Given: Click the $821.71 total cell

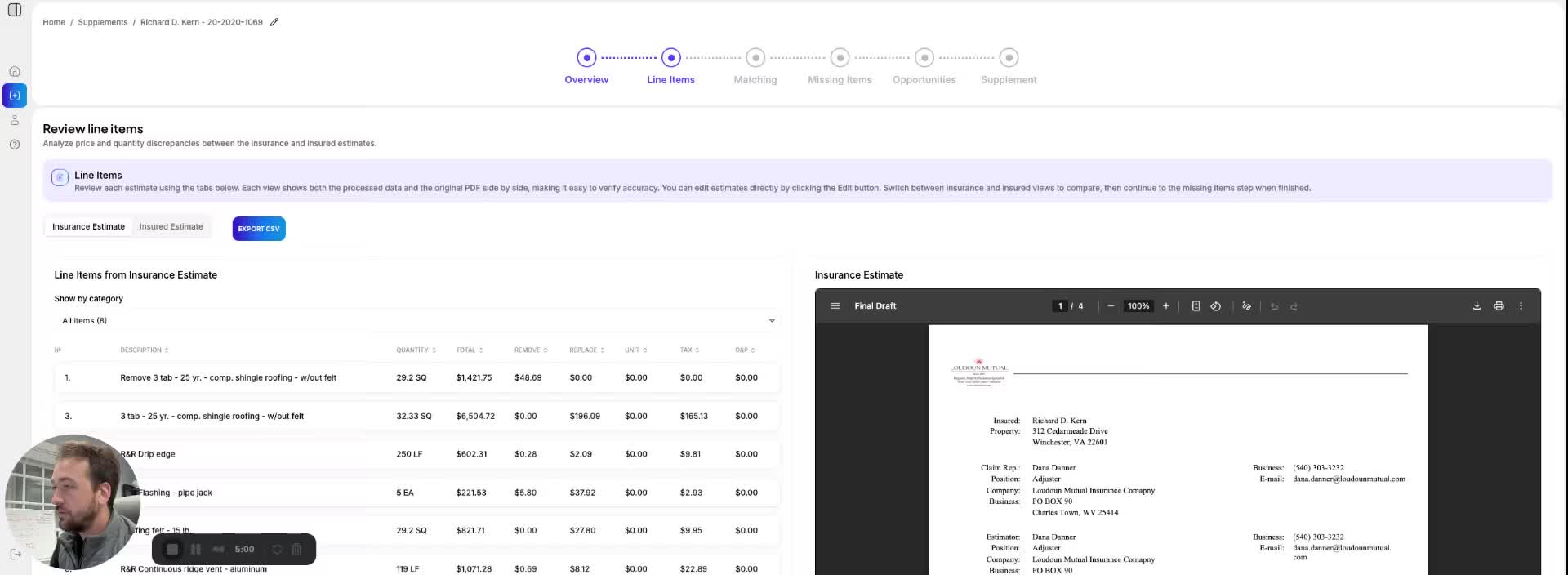Looking at the screenshot, I should coord(470,531).
